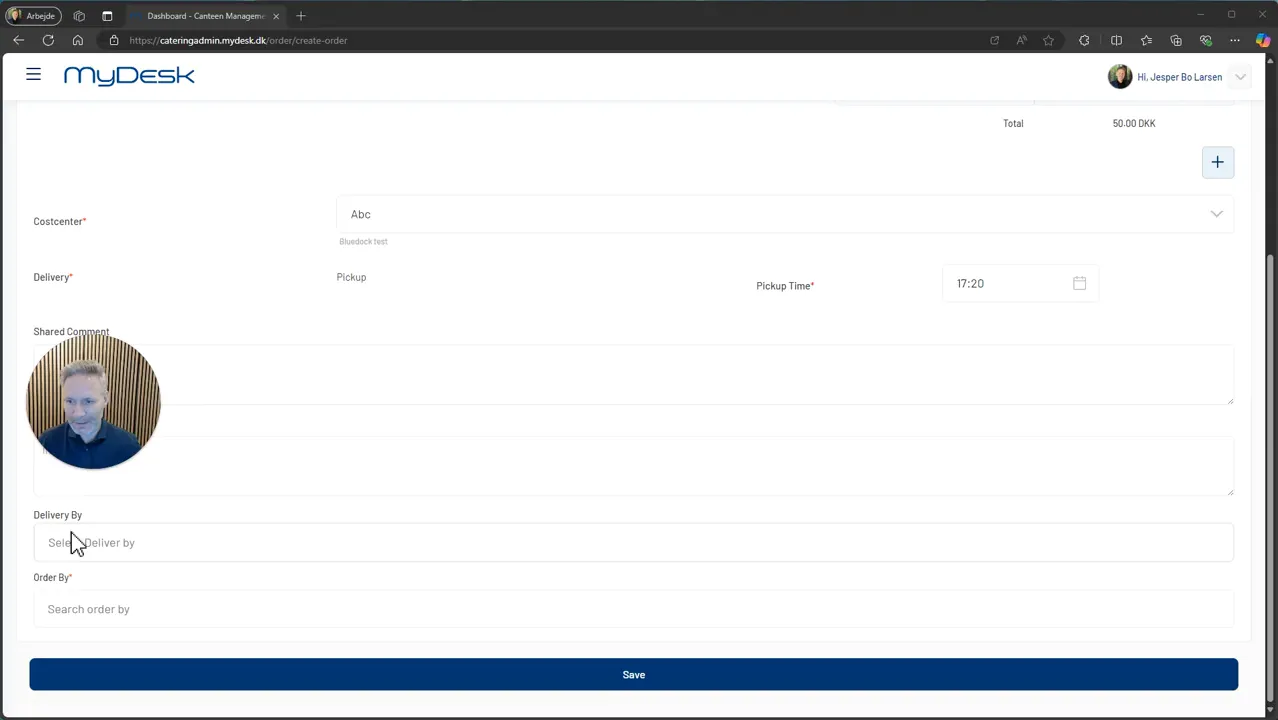Click the Save button
Viewport: 1278px width, 720px height.
[x=633, y=674]
